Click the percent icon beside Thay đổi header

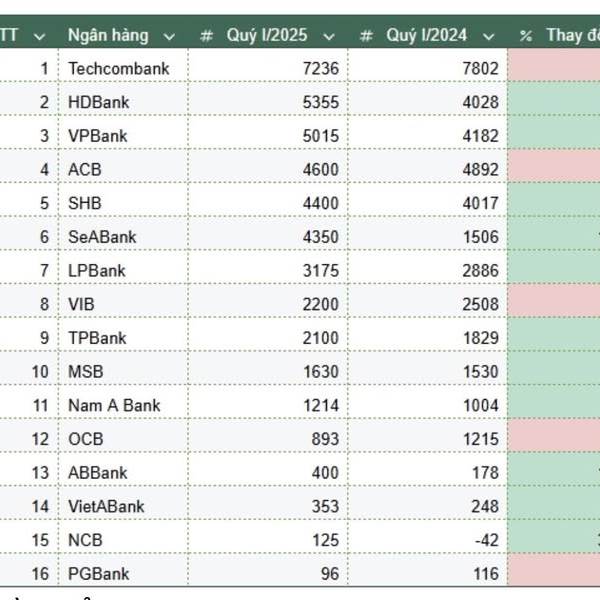[x=526, y=36]
